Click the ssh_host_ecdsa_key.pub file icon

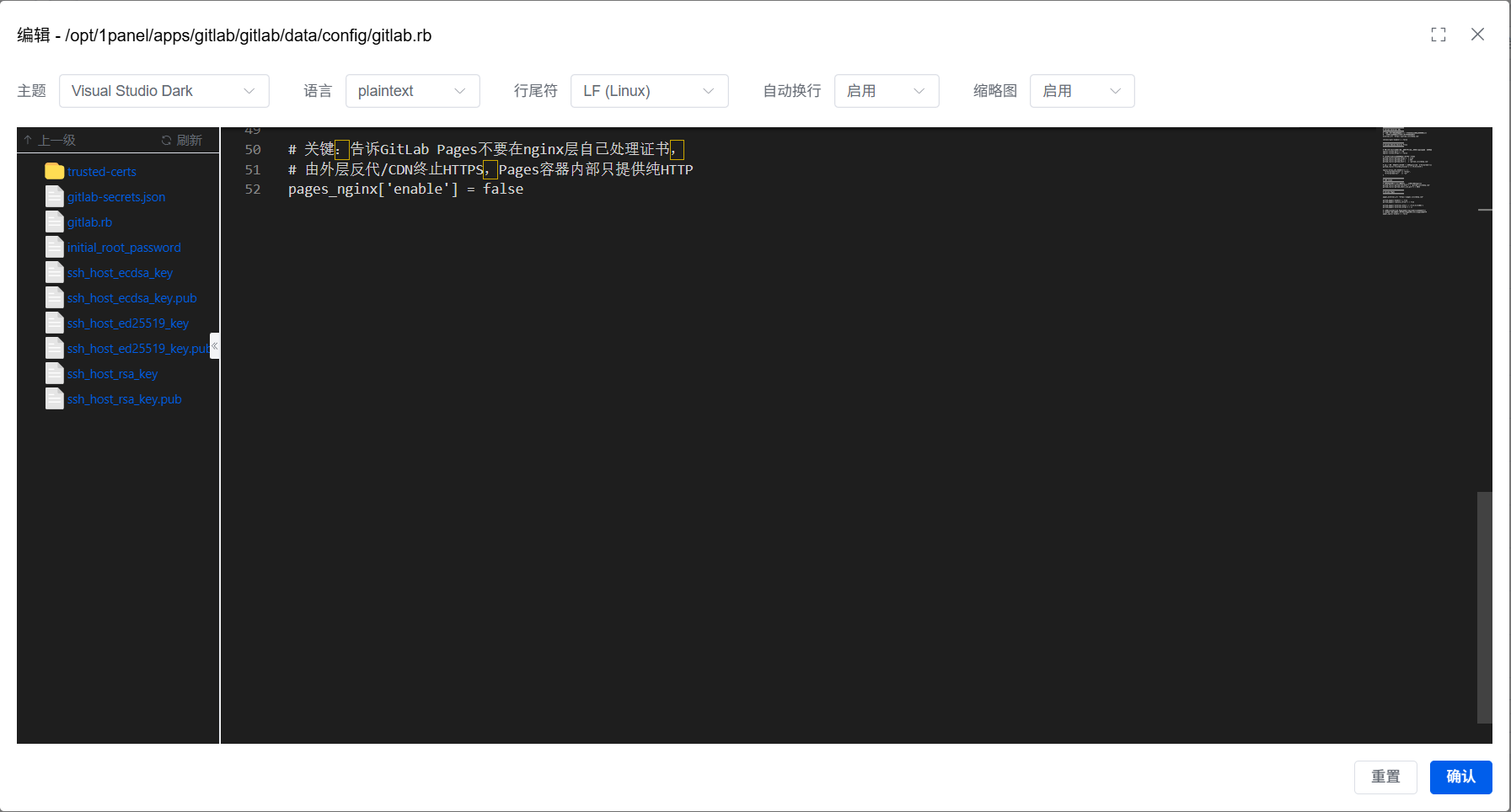pyautogui.click(x=55, y=297)
